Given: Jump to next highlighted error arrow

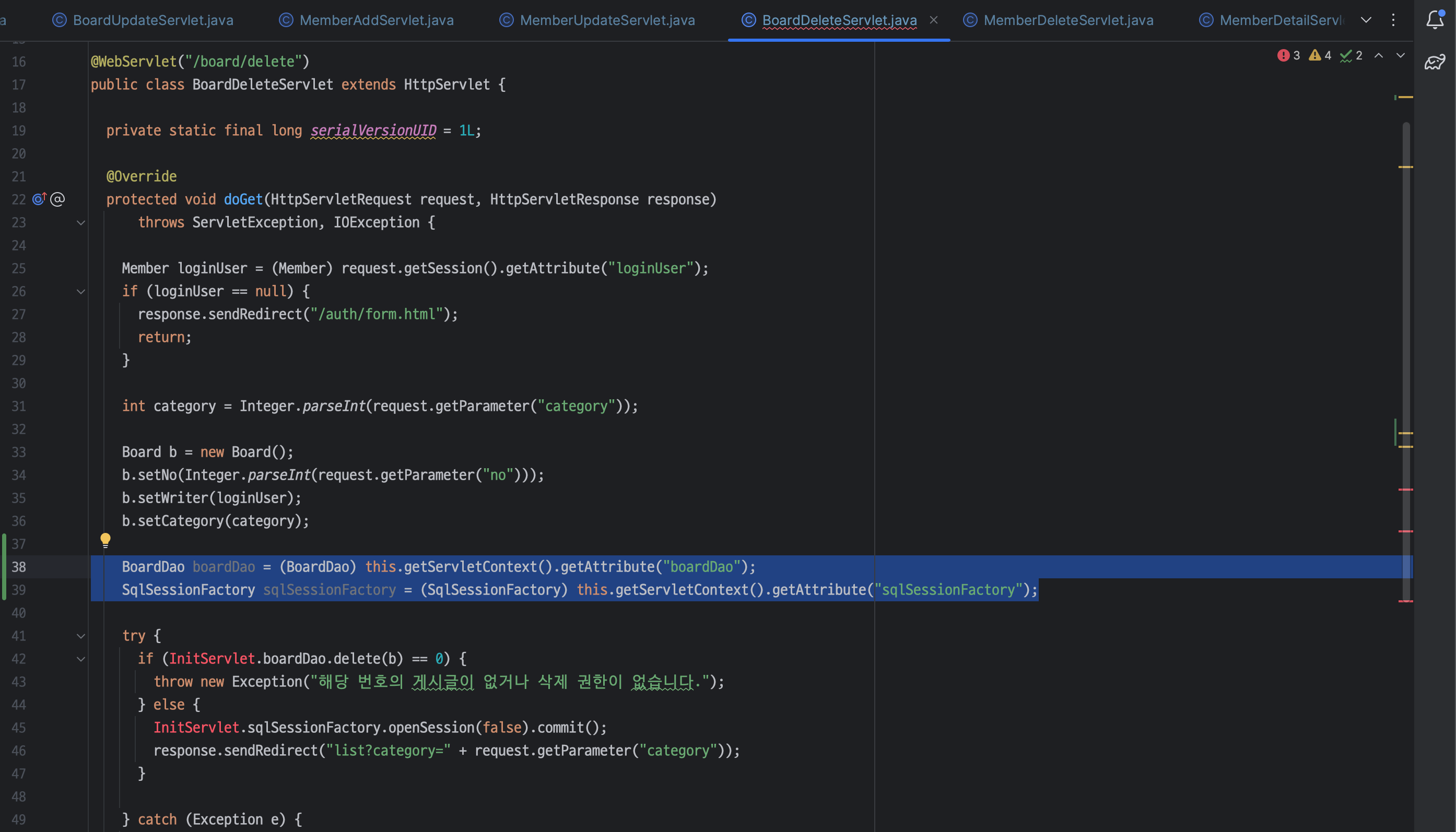Looking at the screenshot, I should (x=1401, y=55).
